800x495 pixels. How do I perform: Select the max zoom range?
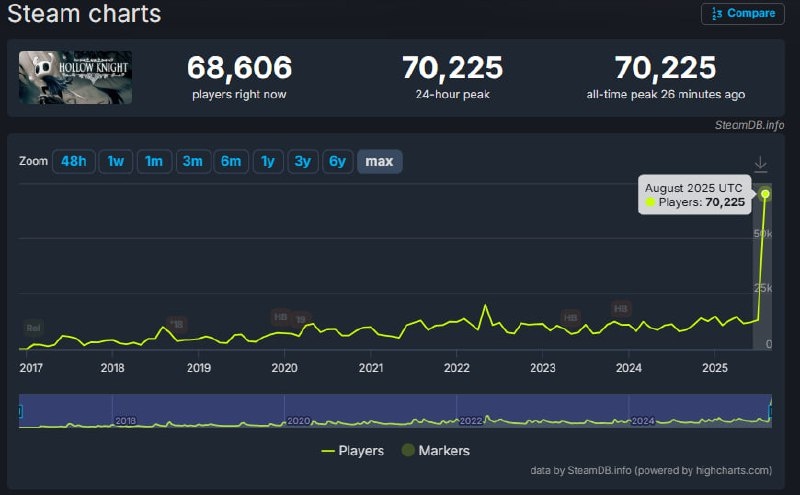point(380,161)
